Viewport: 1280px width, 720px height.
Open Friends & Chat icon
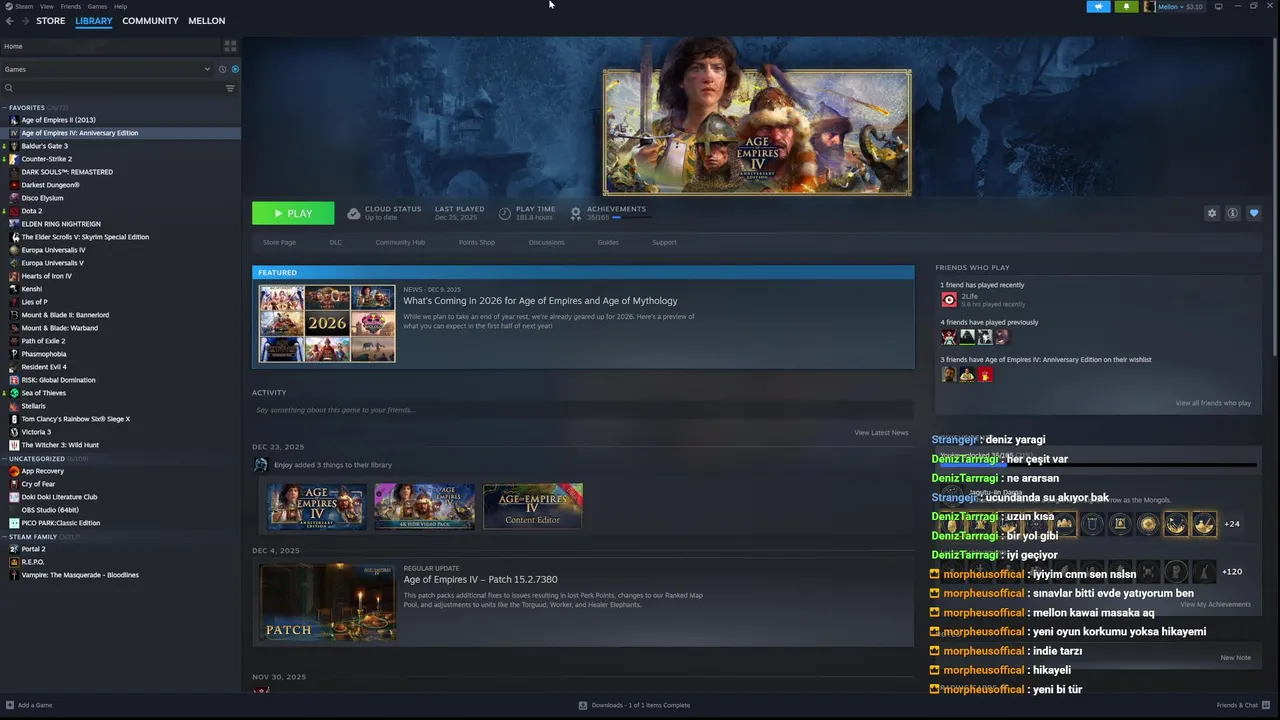(x=1266, y=705)
